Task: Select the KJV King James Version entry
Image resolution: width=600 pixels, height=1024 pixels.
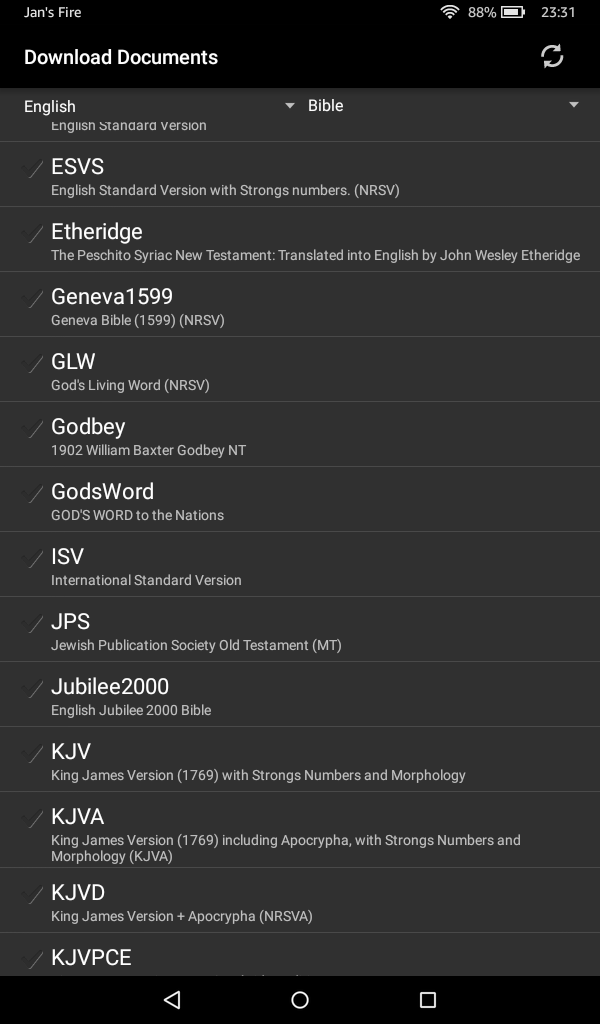Action: pos(300,760)
